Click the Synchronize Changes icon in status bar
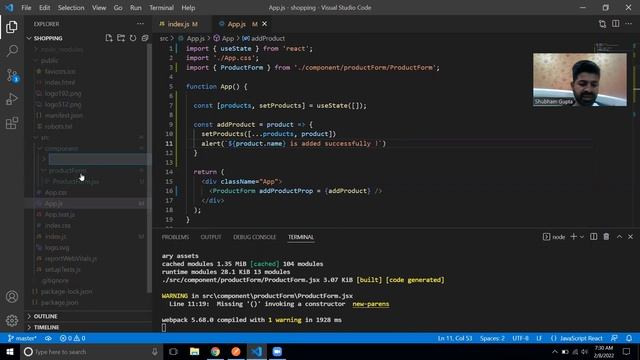The width and height of the screenshot is (640, 360). pos(48,338)
